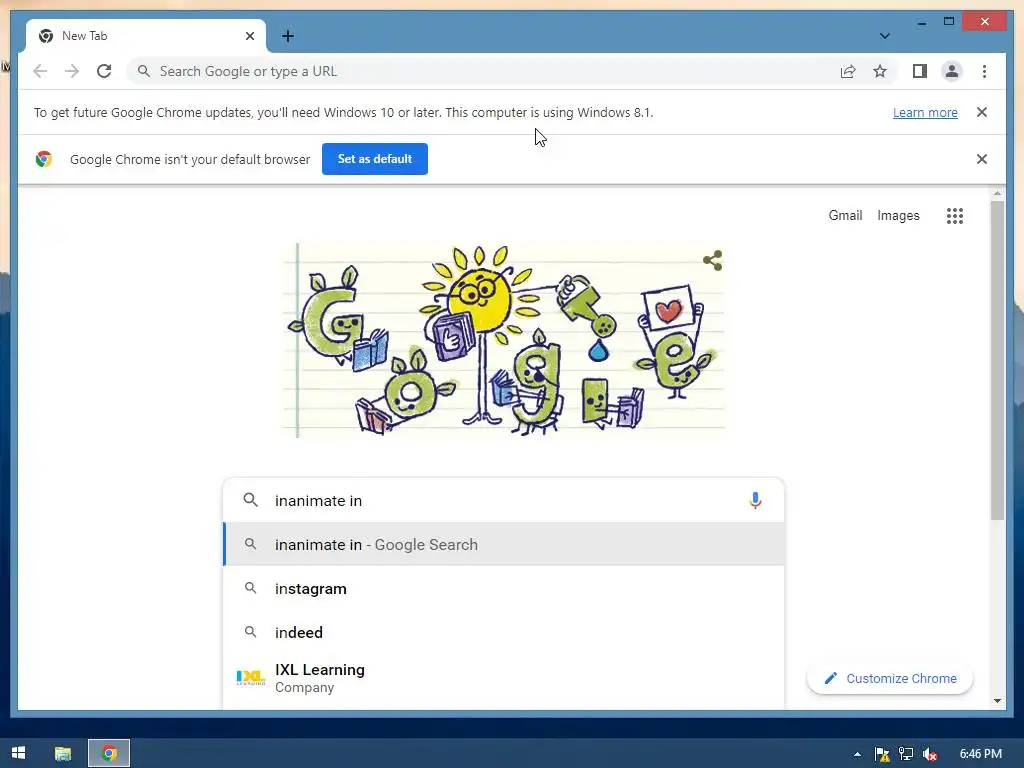Screen dimensions: 1024x768
Task: Click the vertical scrollbar thumb
Action: tap(997, 360)
